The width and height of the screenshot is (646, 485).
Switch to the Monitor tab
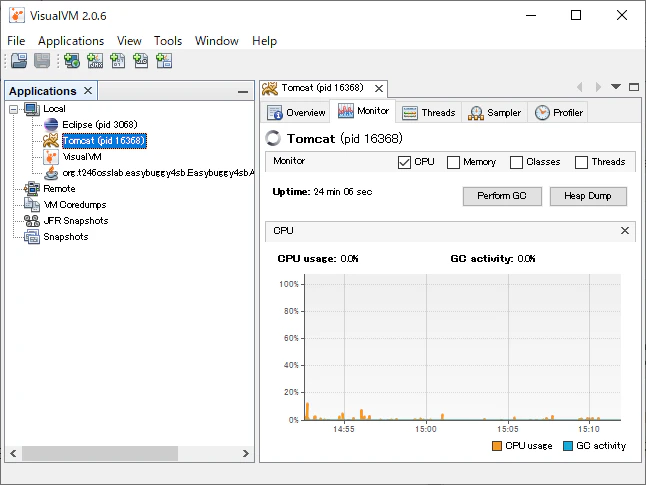[x=363, y=111]
